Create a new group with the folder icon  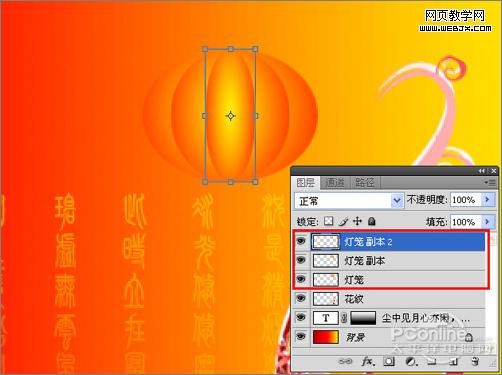pos(432,361)
